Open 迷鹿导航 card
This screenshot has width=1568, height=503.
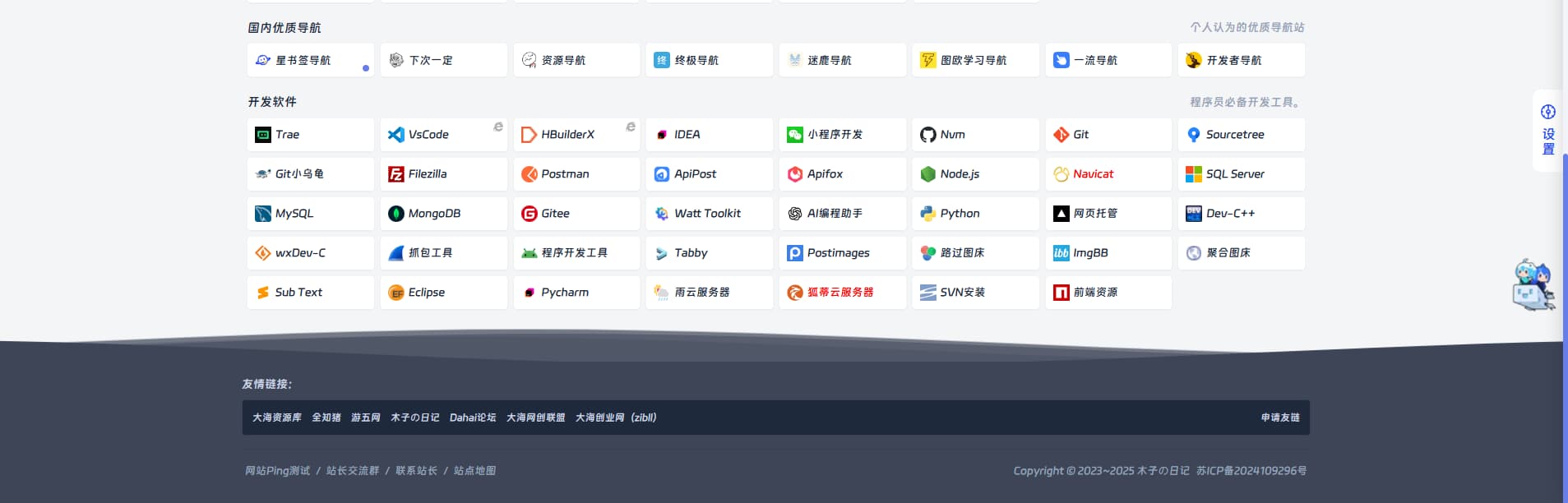coord(843,60)
